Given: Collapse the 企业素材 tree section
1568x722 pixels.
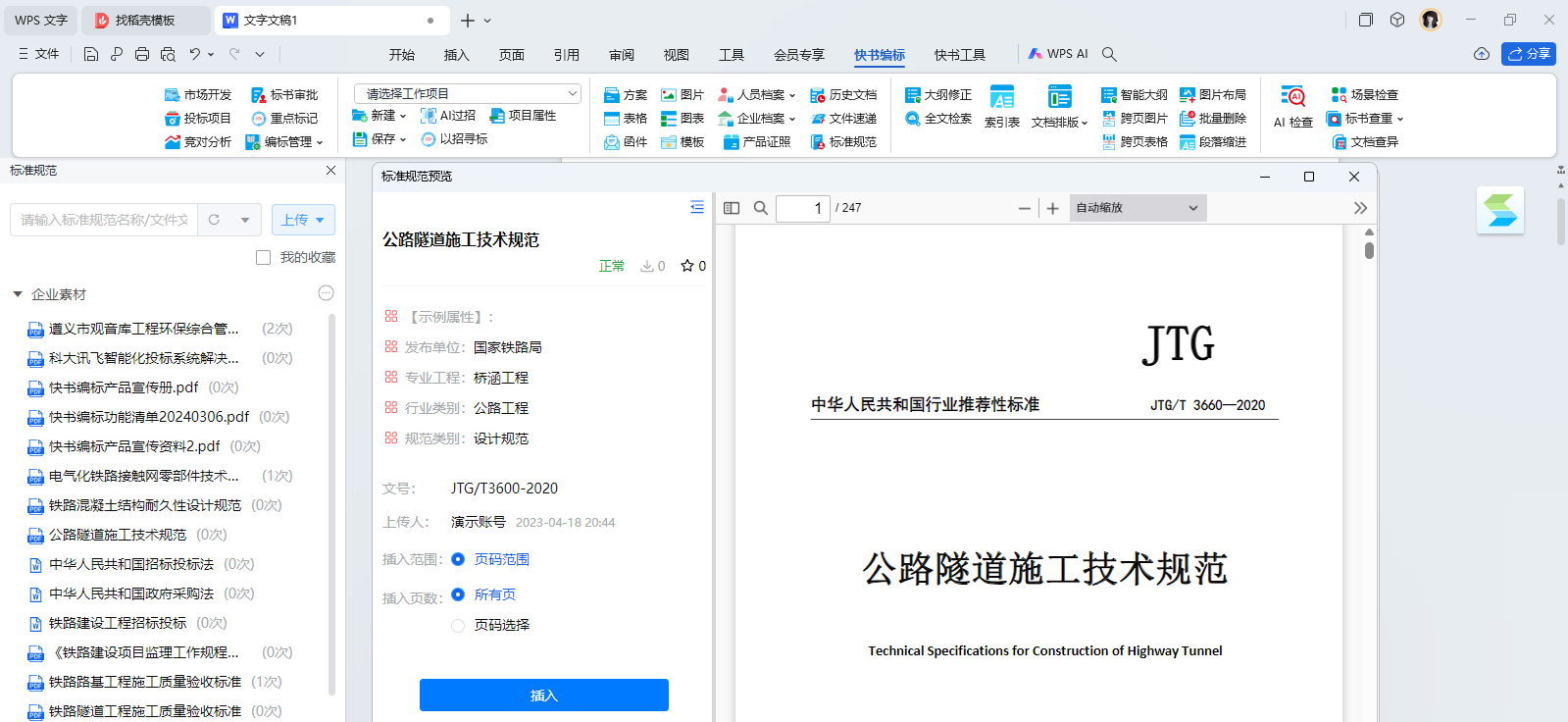Looking at the screenshot, I should point(18,294).
